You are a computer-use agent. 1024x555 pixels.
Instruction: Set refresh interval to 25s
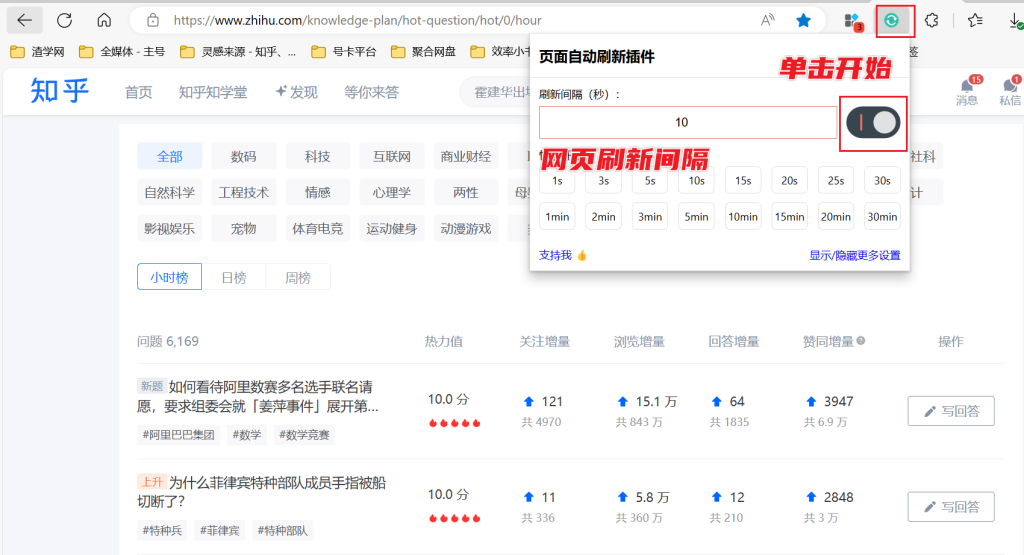pos(835,180)
